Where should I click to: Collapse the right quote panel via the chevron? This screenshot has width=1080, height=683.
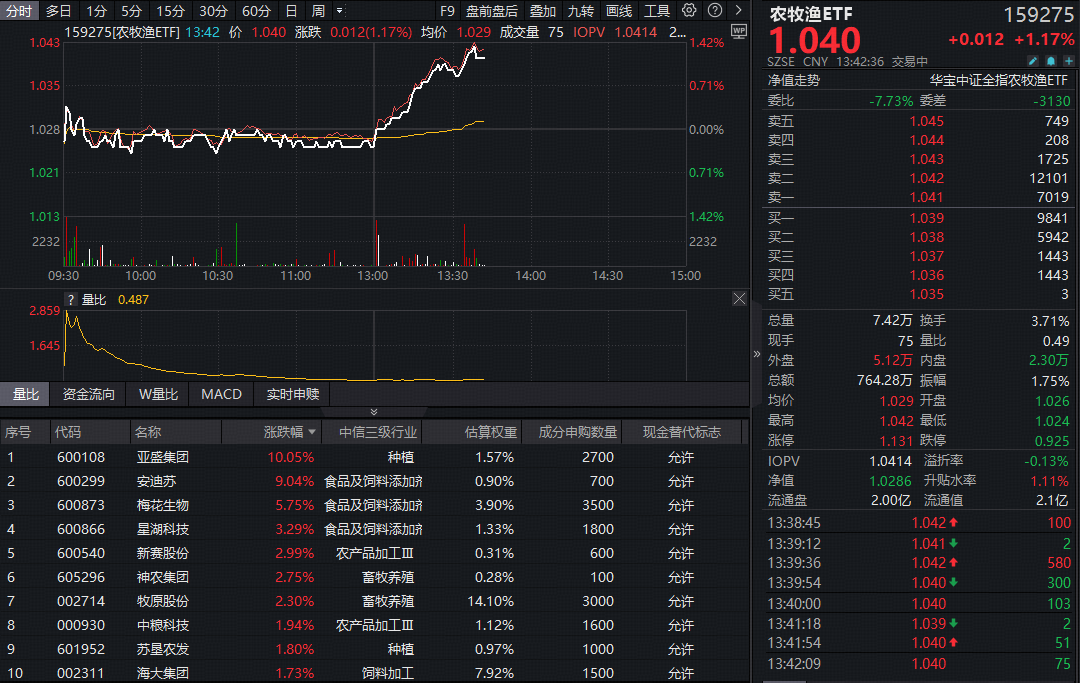click(756, 352)
